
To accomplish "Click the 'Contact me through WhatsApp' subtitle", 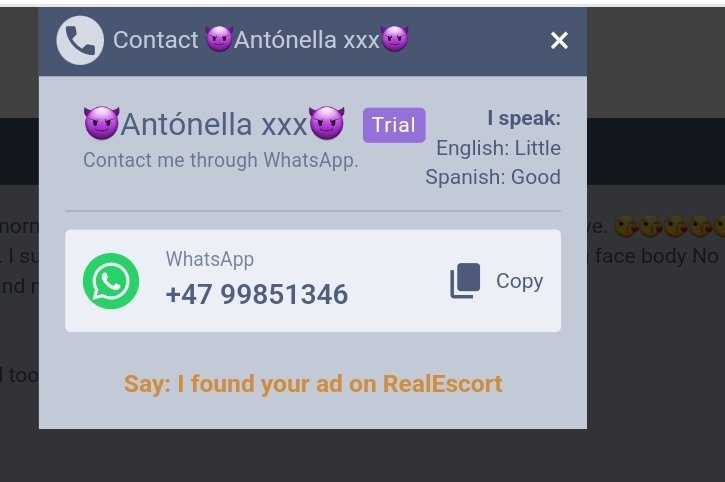I will click(x=221, y=161).
